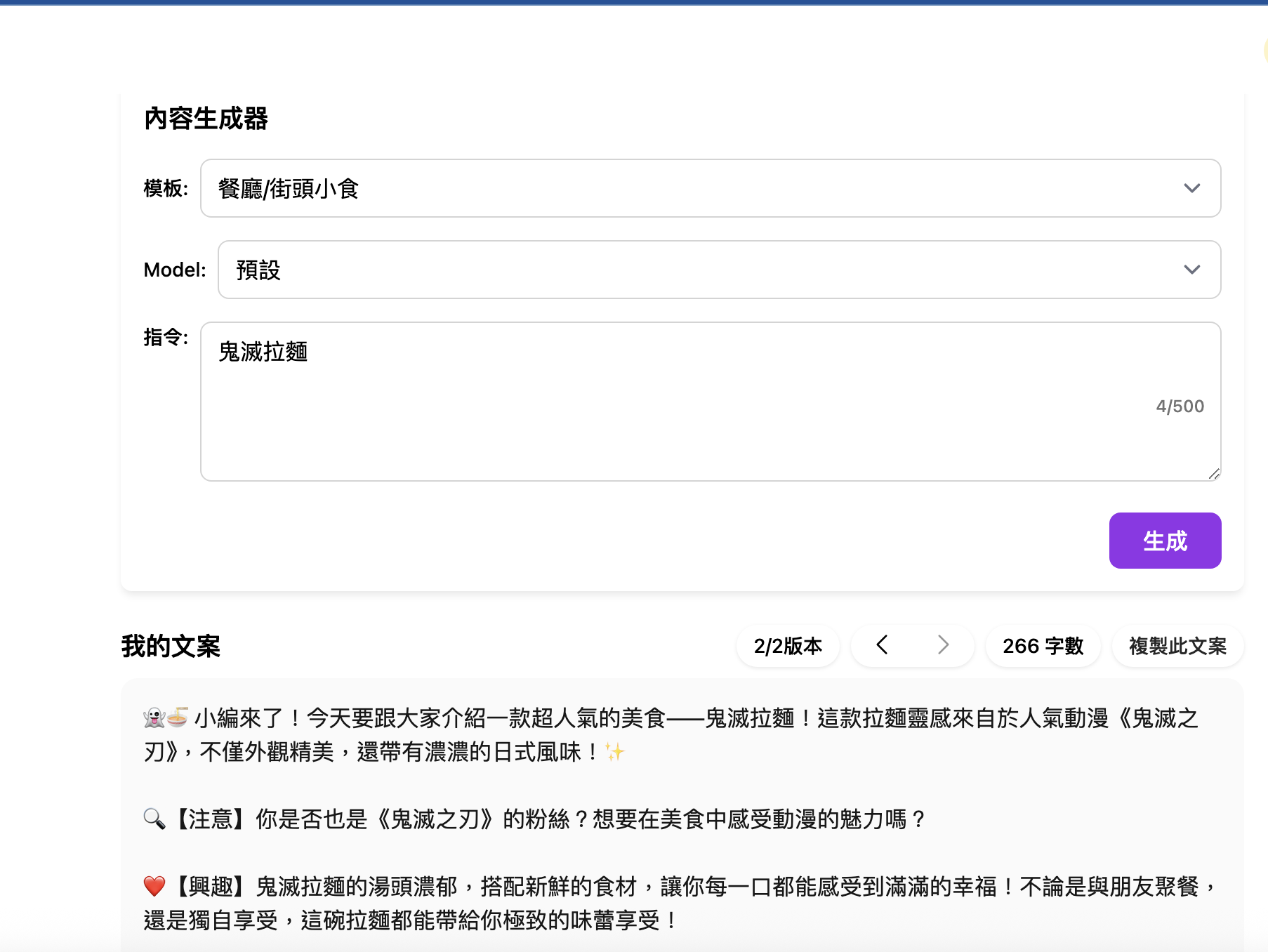This screenshot has height=952, width=1268.
Task: Click the chevron in the Model dropdown
Action: (1191, 270)
